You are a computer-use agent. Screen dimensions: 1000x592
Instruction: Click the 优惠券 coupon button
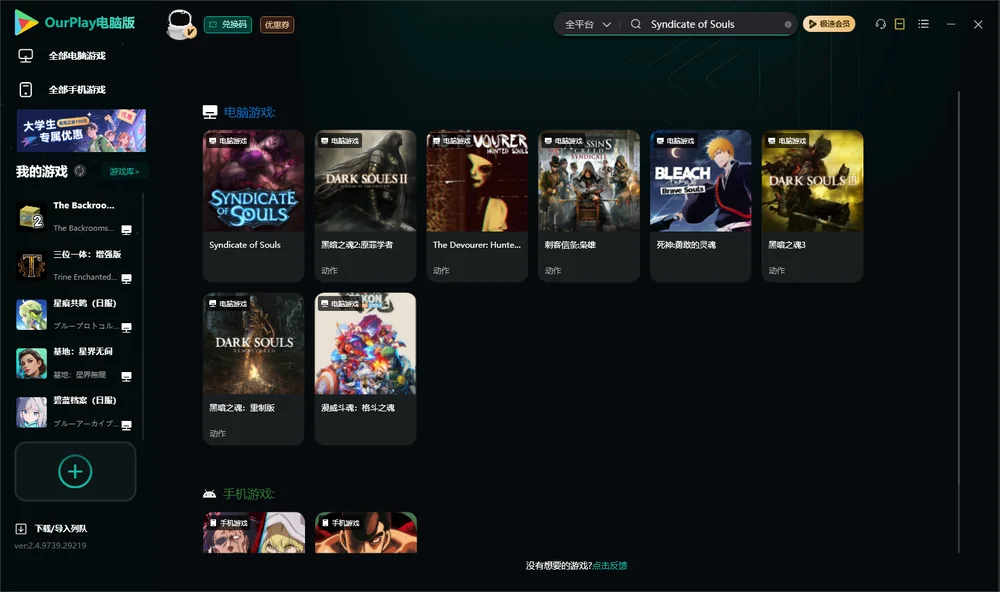(277, 25)
